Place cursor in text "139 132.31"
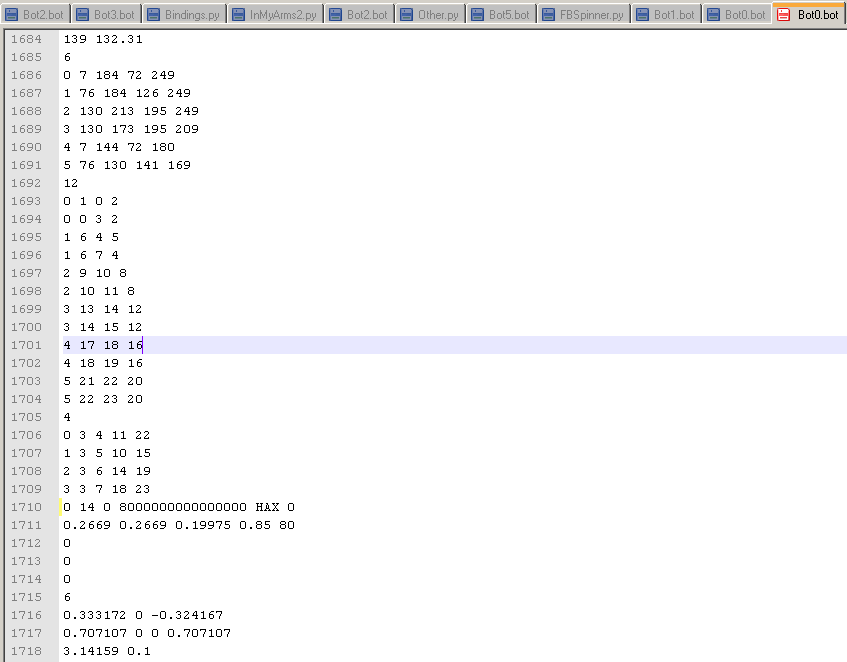The image size is (847, 662). 103,39
